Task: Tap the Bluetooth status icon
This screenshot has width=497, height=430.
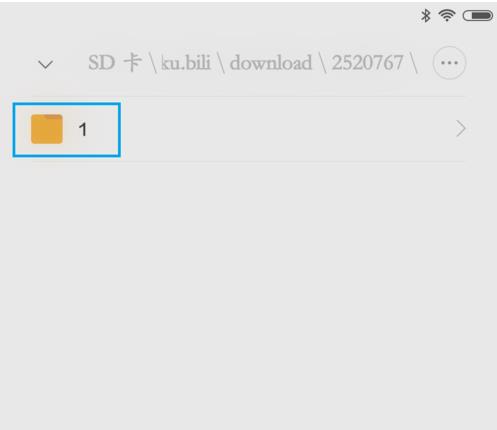Action: tap(425, 16)
